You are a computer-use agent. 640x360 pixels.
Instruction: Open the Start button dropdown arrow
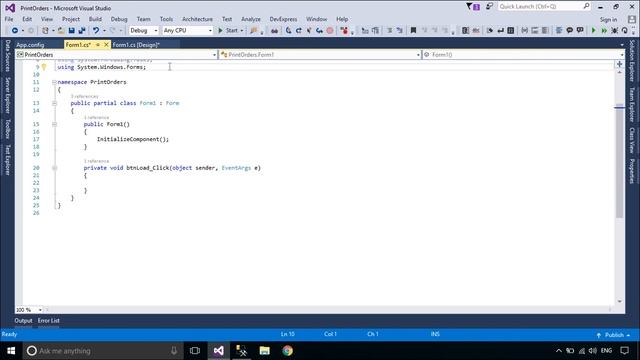point(242,31)
